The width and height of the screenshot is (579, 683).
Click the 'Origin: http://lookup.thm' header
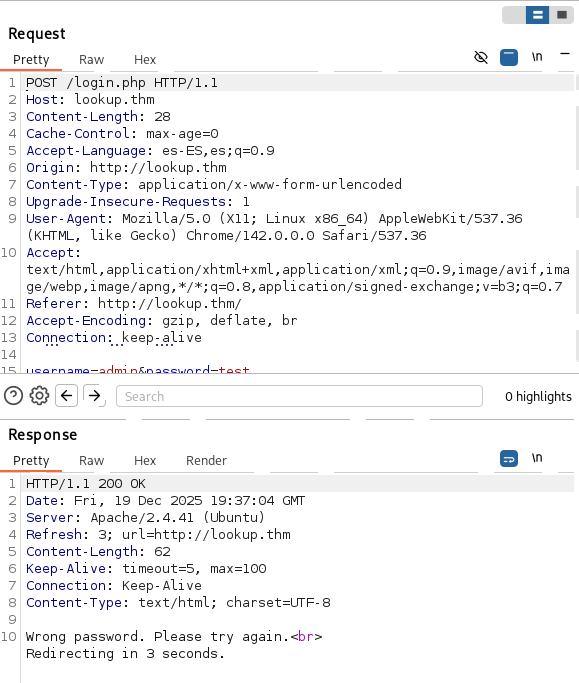point(126,168)
